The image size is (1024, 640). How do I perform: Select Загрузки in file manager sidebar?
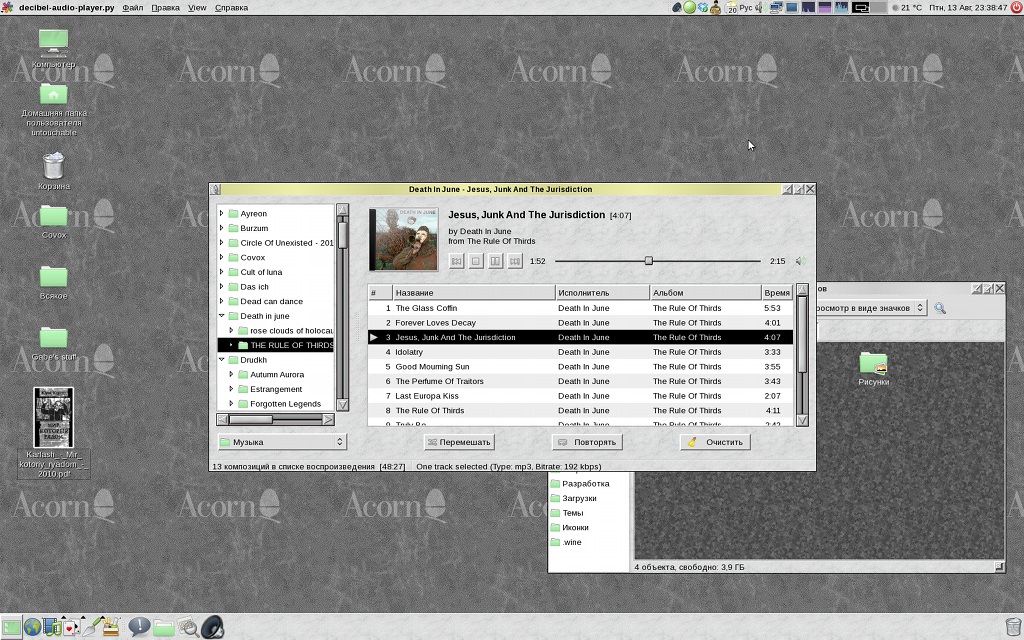pos(579,498)
